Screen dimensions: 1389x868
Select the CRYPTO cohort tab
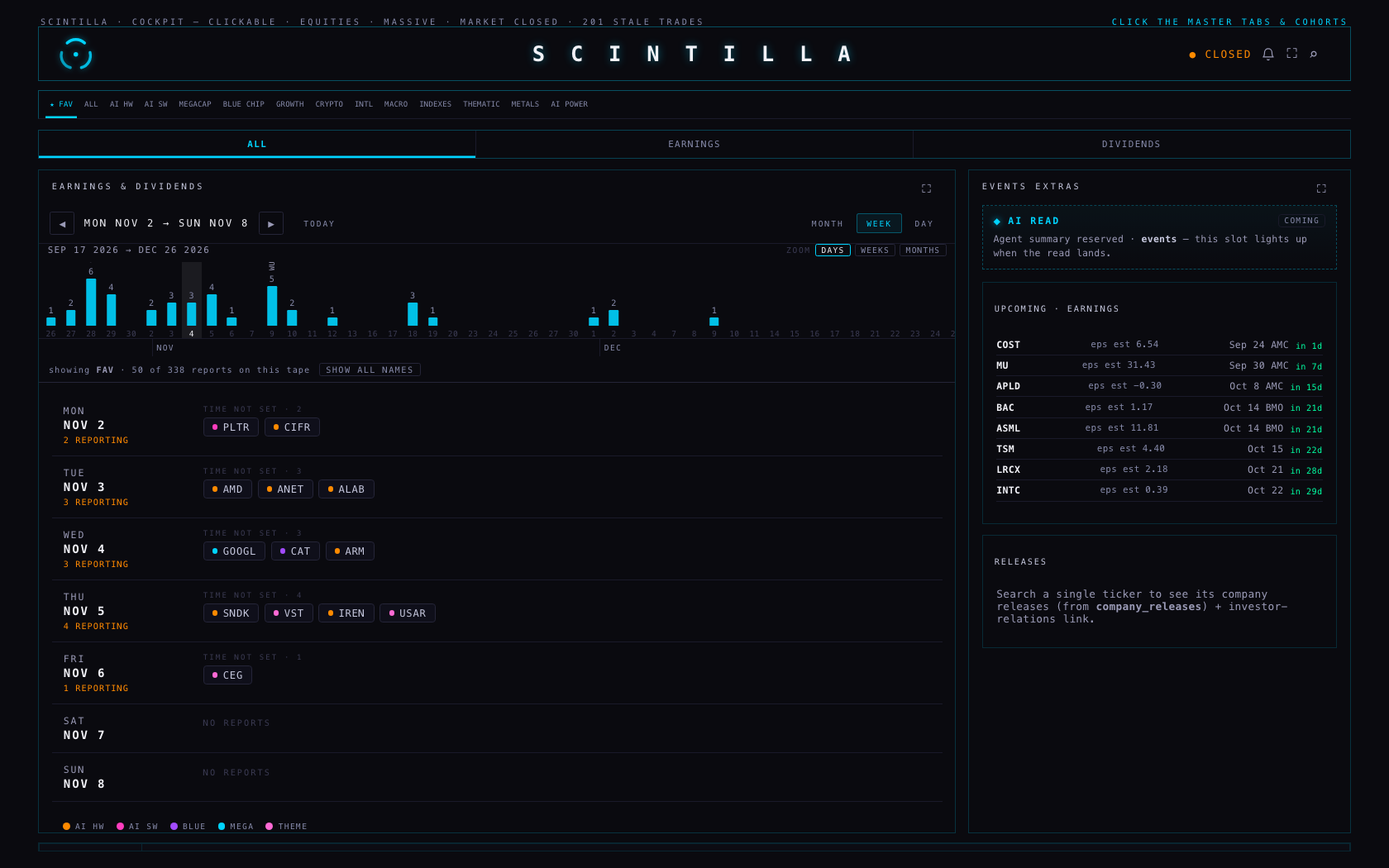329,104
